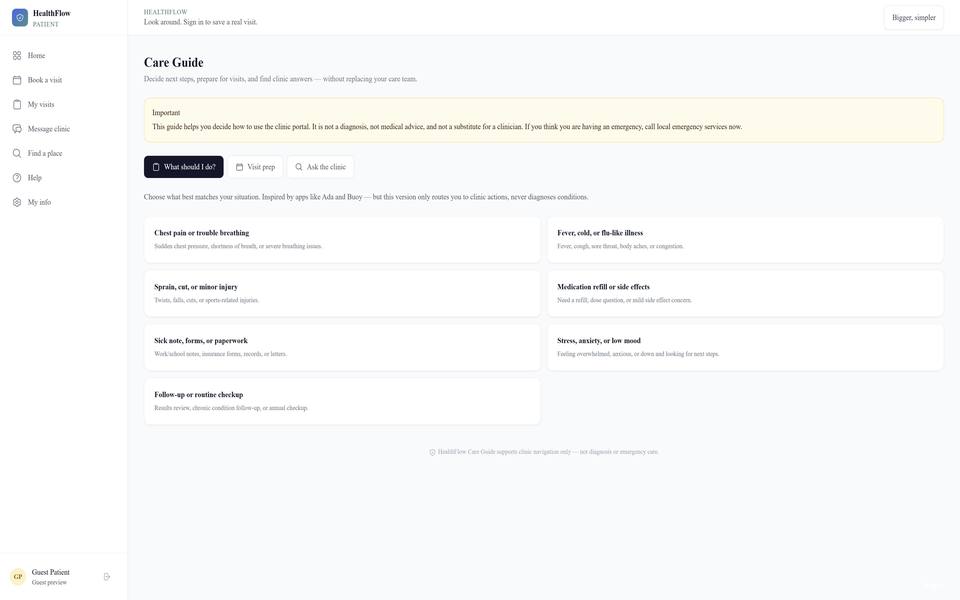Choose Follow-up or routine checkup card
960x600 pixels.
click(342, 401)
